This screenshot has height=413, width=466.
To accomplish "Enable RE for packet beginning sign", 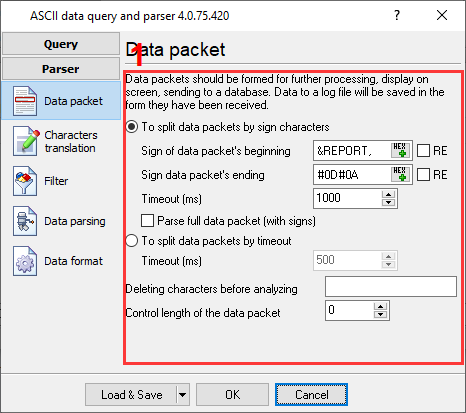I will pyautogui.click(x=423, y=151).
